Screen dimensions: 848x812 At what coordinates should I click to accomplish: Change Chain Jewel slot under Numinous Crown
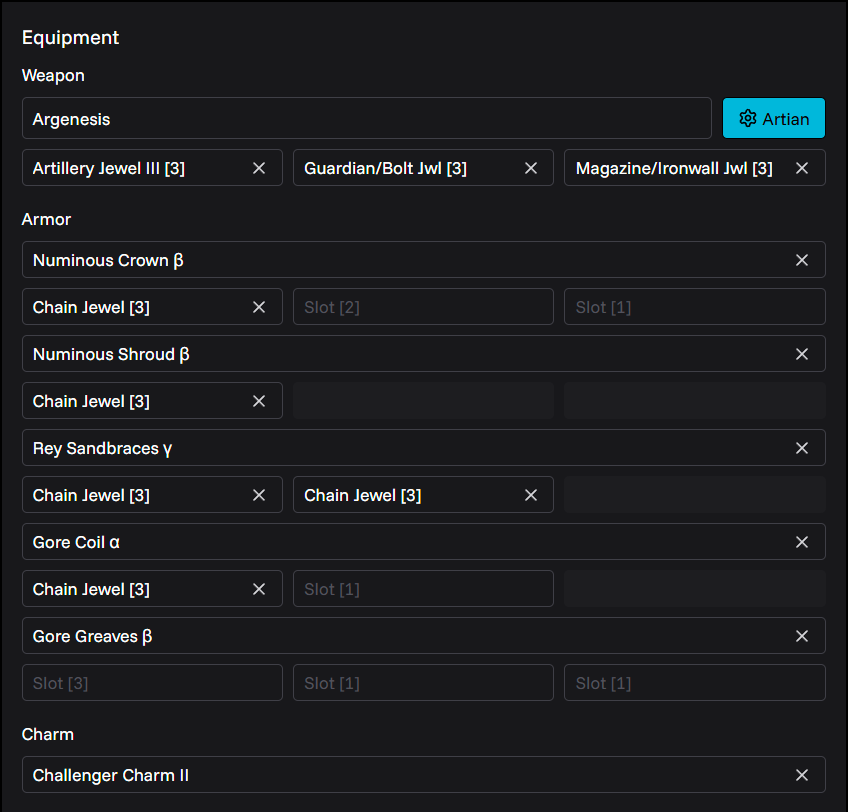click(152, 307)
